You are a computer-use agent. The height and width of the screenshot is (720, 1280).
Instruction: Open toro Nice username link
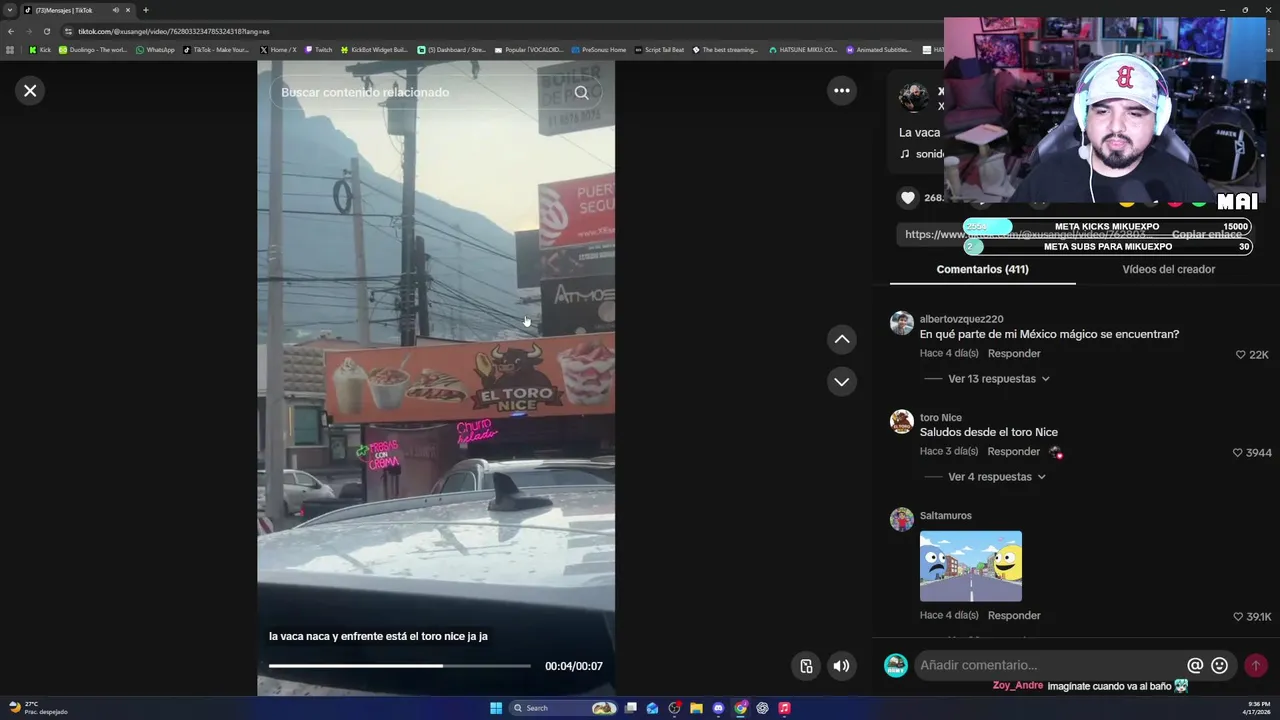click(940, 418)
